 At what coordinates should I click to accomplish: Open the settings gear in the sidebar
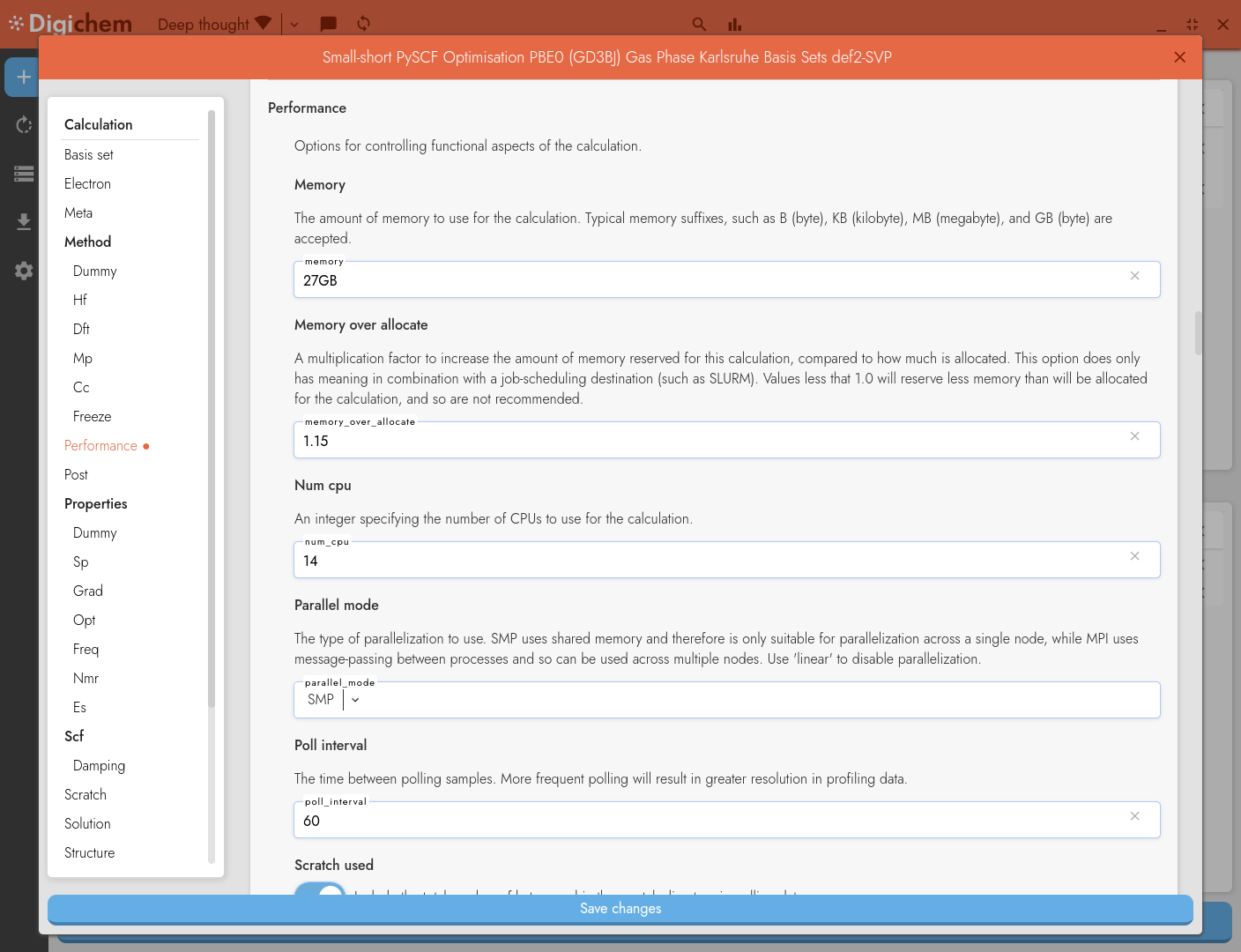coord(23,271)
